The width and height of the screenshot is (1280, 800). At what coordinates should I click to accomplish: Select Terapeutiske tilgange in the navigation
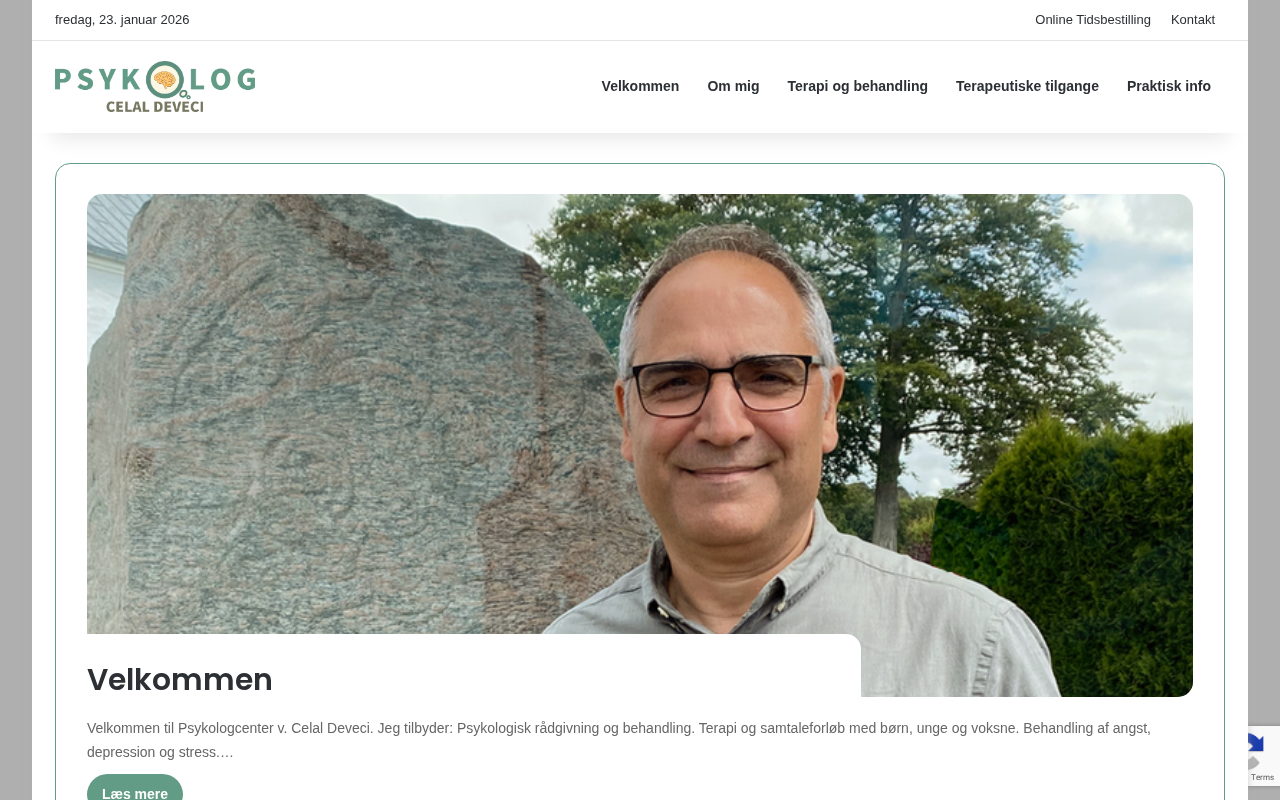pos(1027,86)
